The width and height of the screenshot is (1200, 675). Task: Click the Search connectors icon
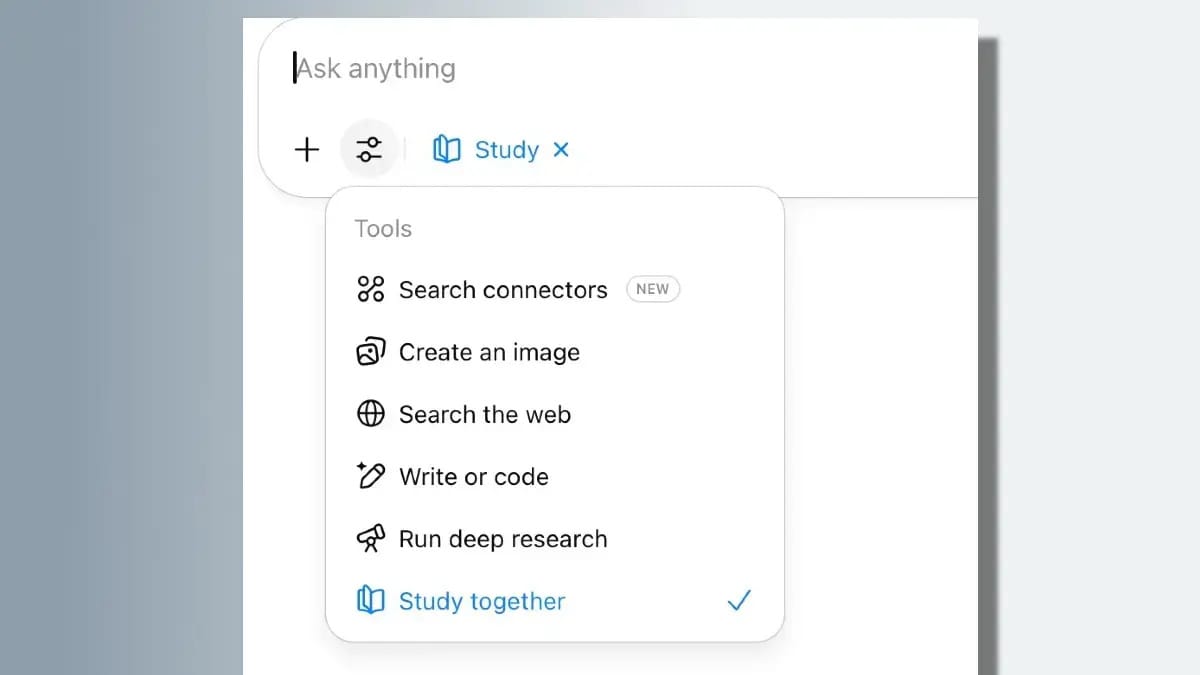click(x=371, y=290)
